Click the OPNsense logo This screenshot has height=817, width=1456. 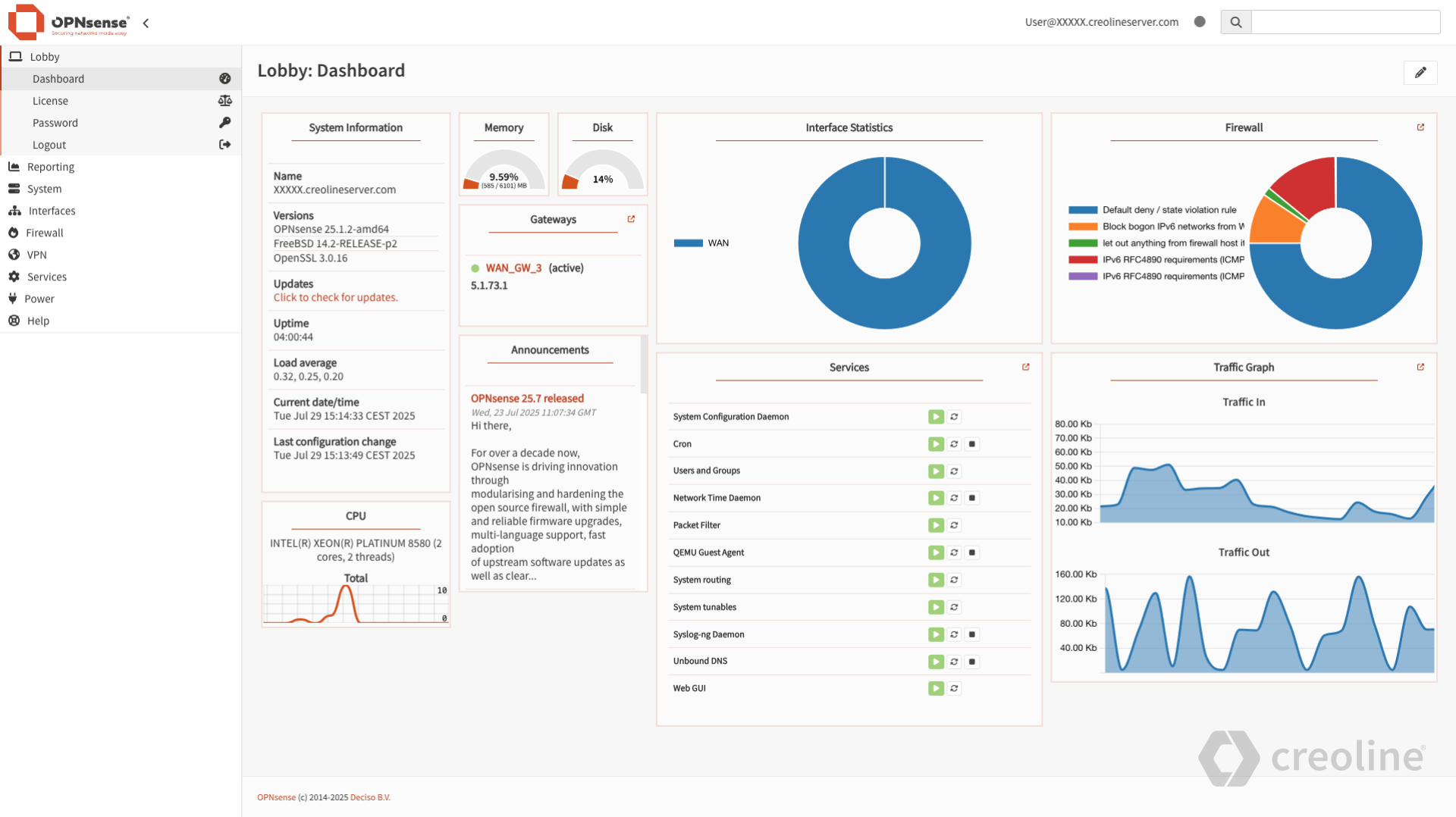pyautogui.click(x=68, y=22)
